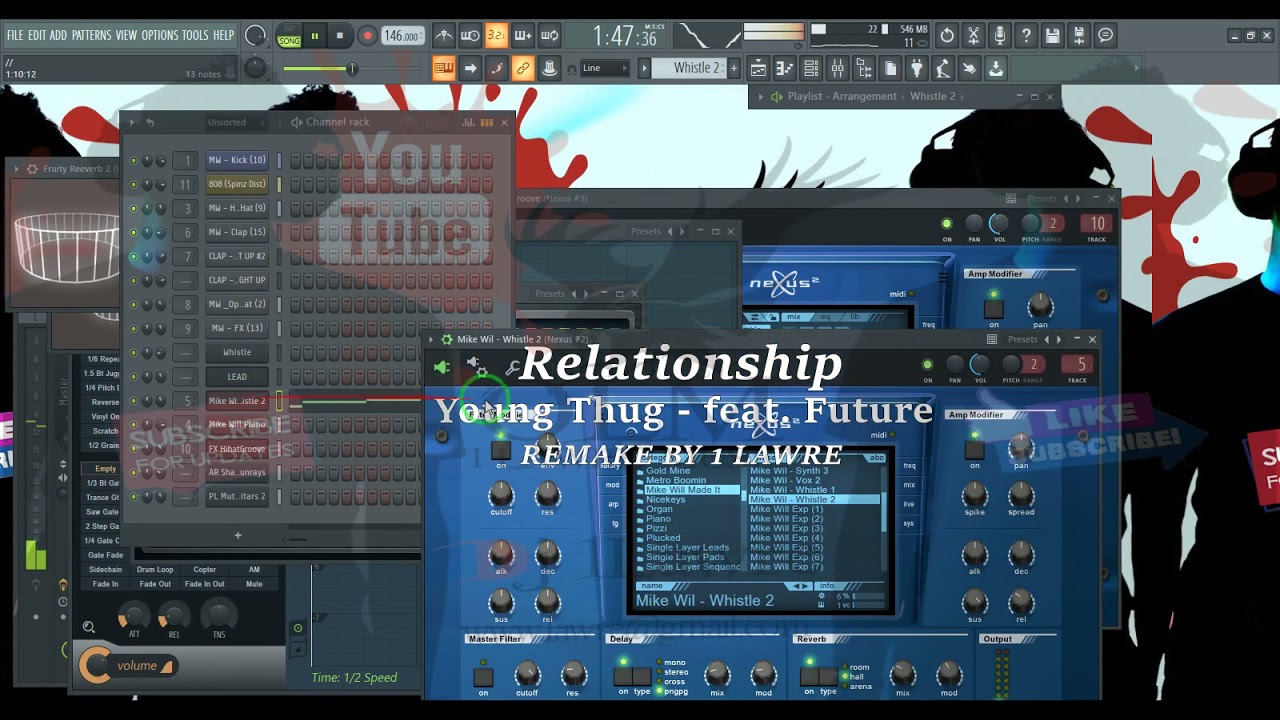Viewport: 1280px width, 720px height.
Task: Switch to the mix tab right of Nexus display
Action: (909, 485)
